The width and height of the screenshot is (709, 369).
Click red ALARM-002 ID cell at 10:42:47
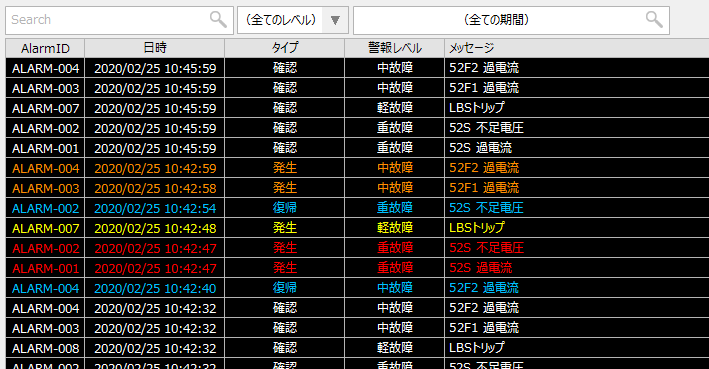45,248
